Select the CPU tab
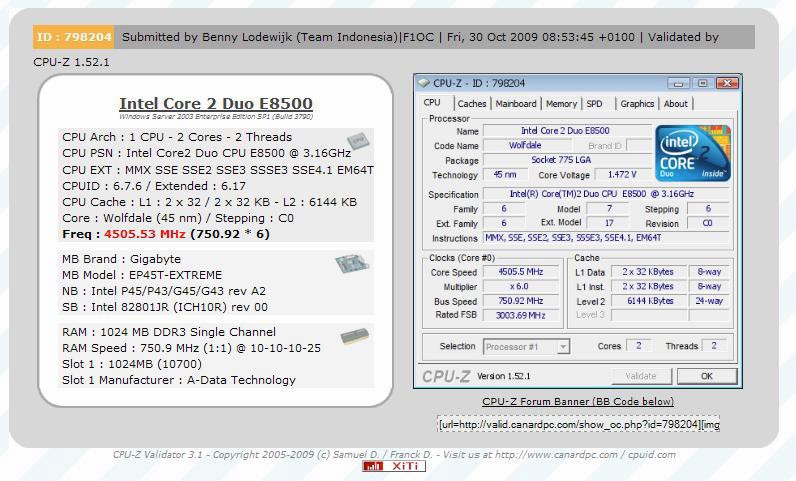This screenshot has width=796, height=481. pos(432,103)
